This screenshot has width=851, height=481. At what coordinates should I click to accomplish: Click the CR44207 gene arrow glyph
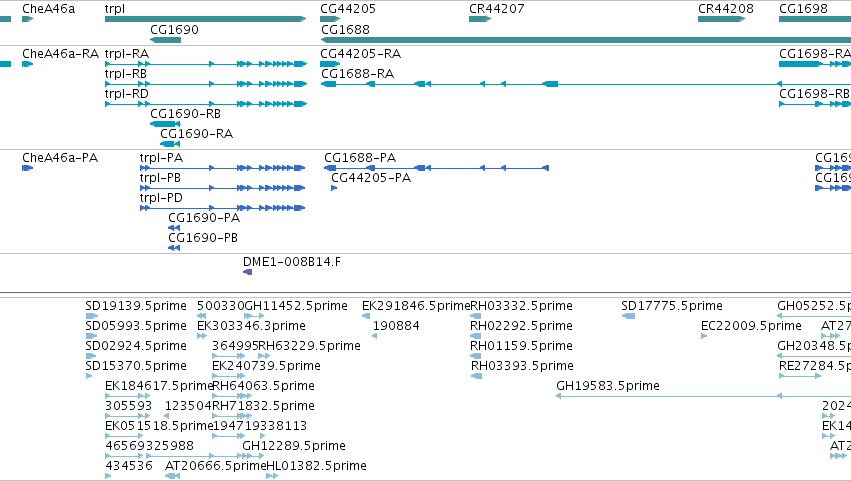(480, 19)
